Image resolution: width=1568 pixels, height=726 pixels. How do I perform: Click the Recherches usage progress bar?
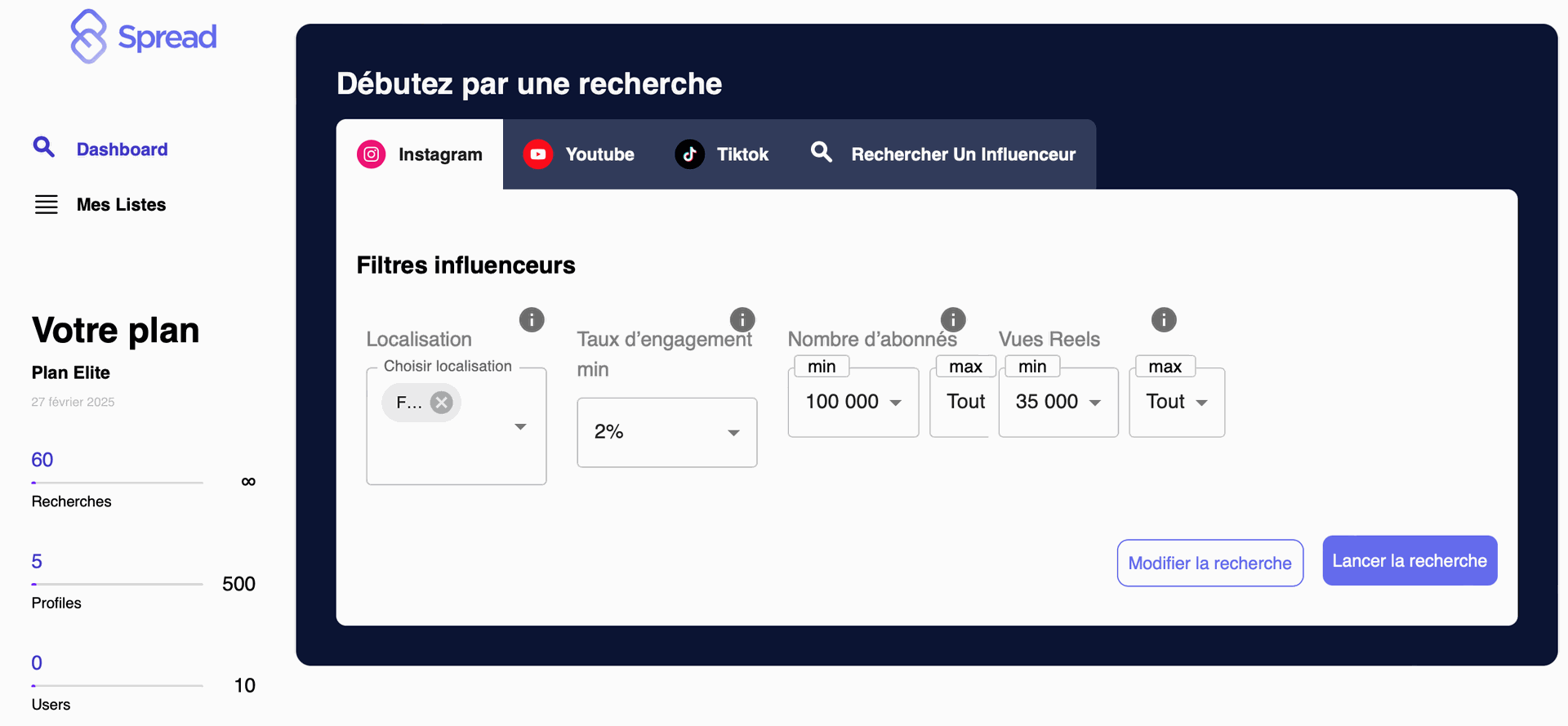click(x=117, y=483)
